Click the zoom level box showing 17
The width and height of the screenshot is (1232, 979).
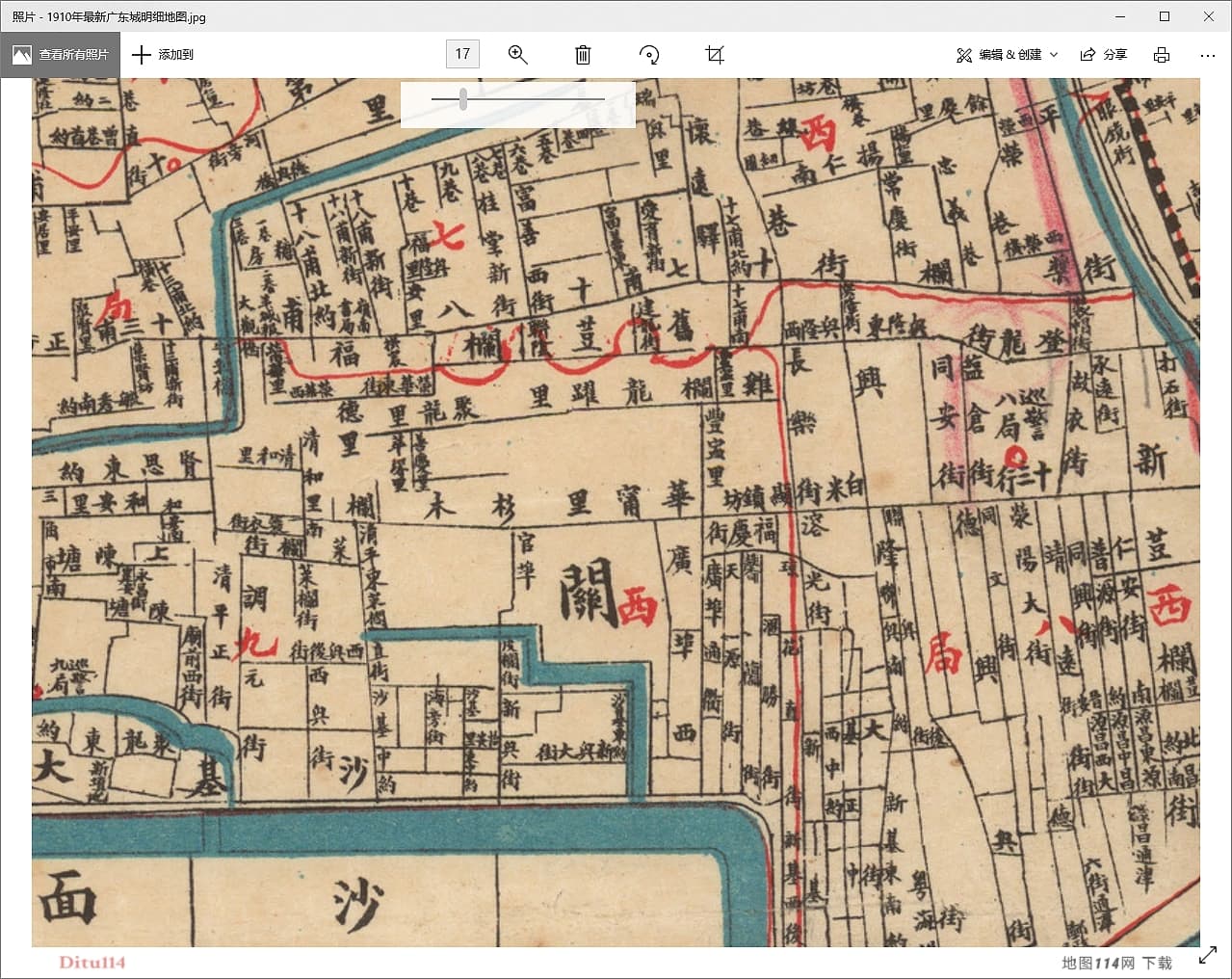461,54
